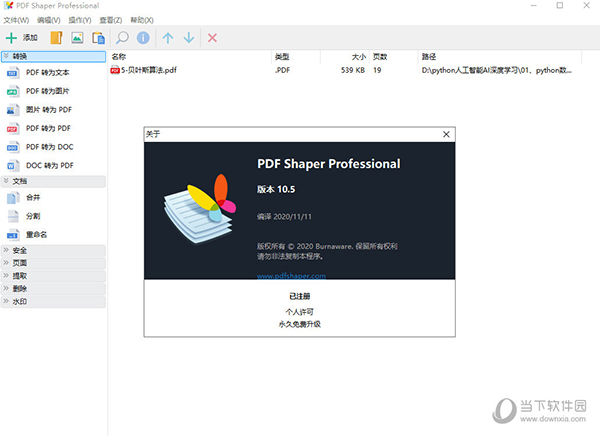Open the 编辑(V) menu
Image resolution: width=600 pixels, height=436 pixels.
pos(49,20)
